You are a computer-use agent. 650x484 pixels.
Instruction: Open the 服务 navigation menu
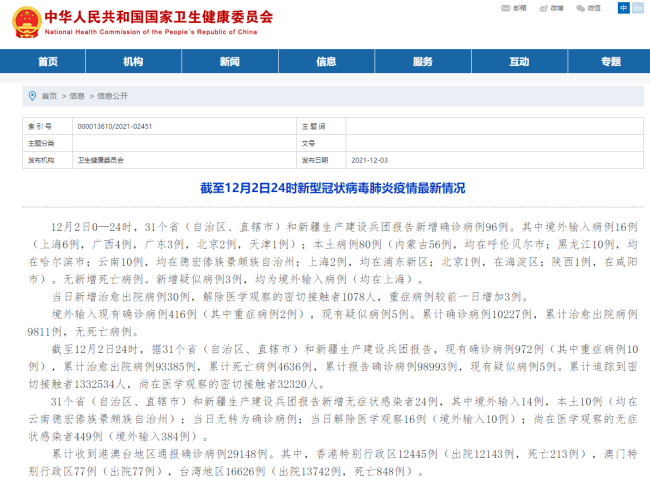423,61
